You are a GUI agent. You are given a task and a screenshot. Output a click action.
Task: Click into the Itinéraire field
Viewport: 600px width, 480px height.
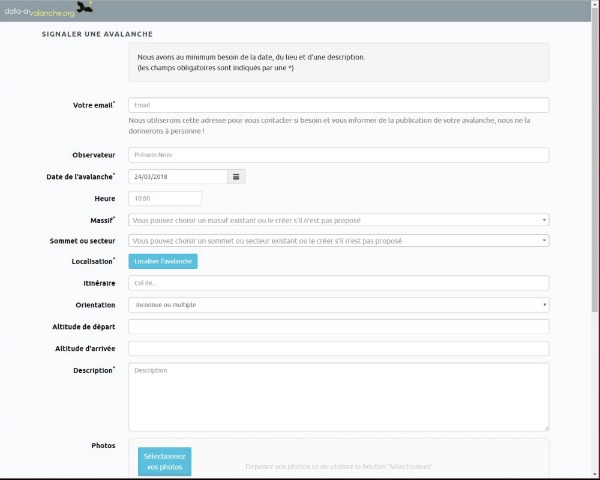[339, 284]
